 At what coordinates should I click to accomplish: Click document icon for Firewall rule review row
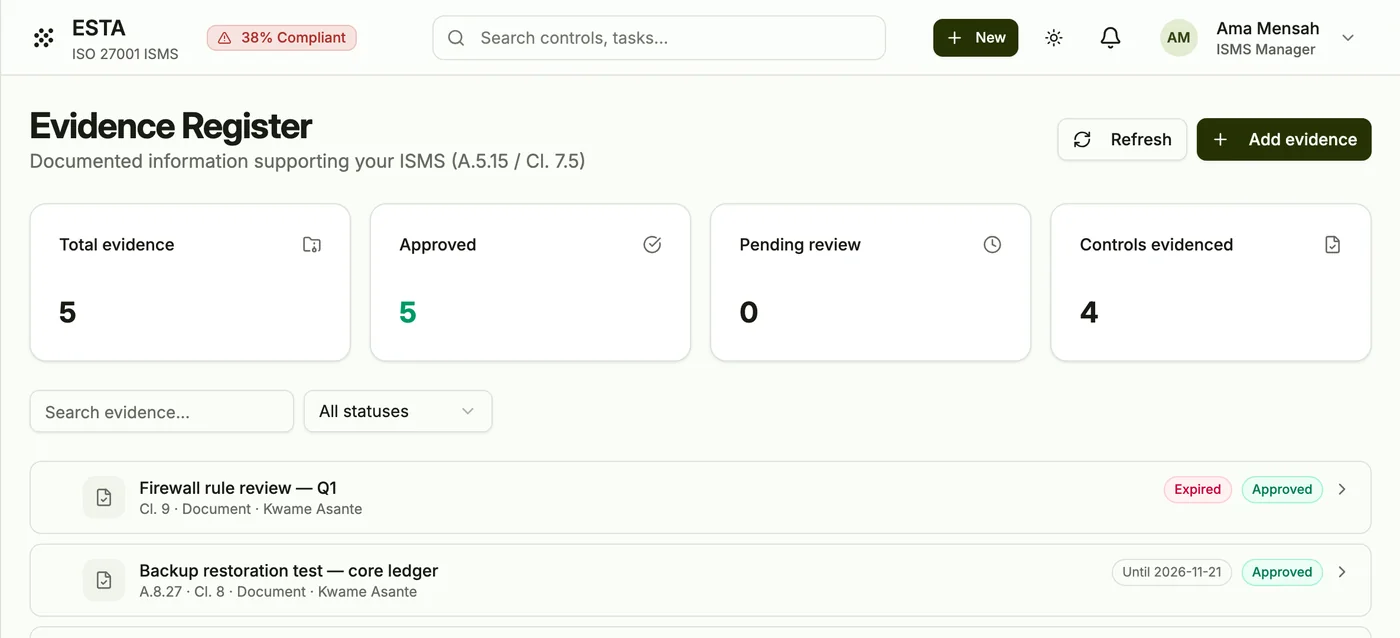pyautogui.click(x=104, y=497)
